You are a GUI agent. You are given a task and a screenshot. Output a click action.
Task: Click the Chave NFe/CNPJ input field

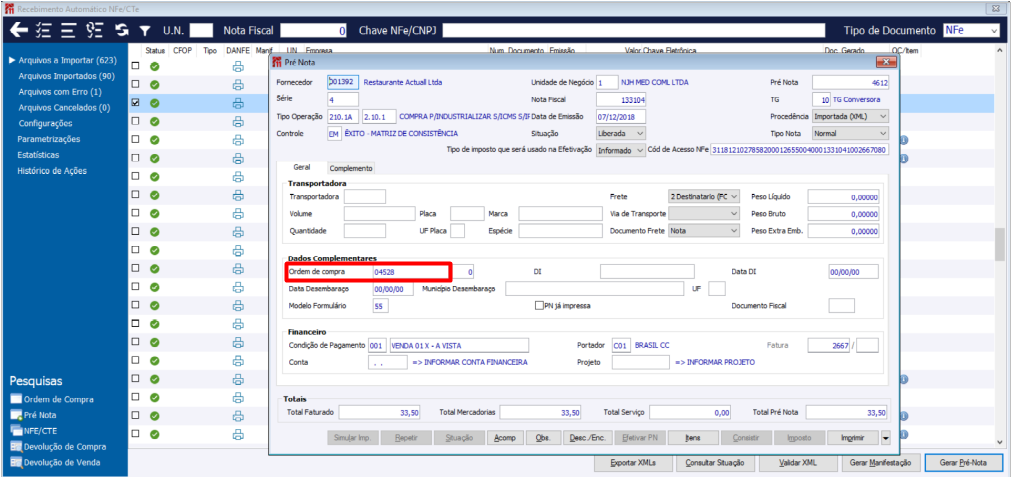coord(634,30)
